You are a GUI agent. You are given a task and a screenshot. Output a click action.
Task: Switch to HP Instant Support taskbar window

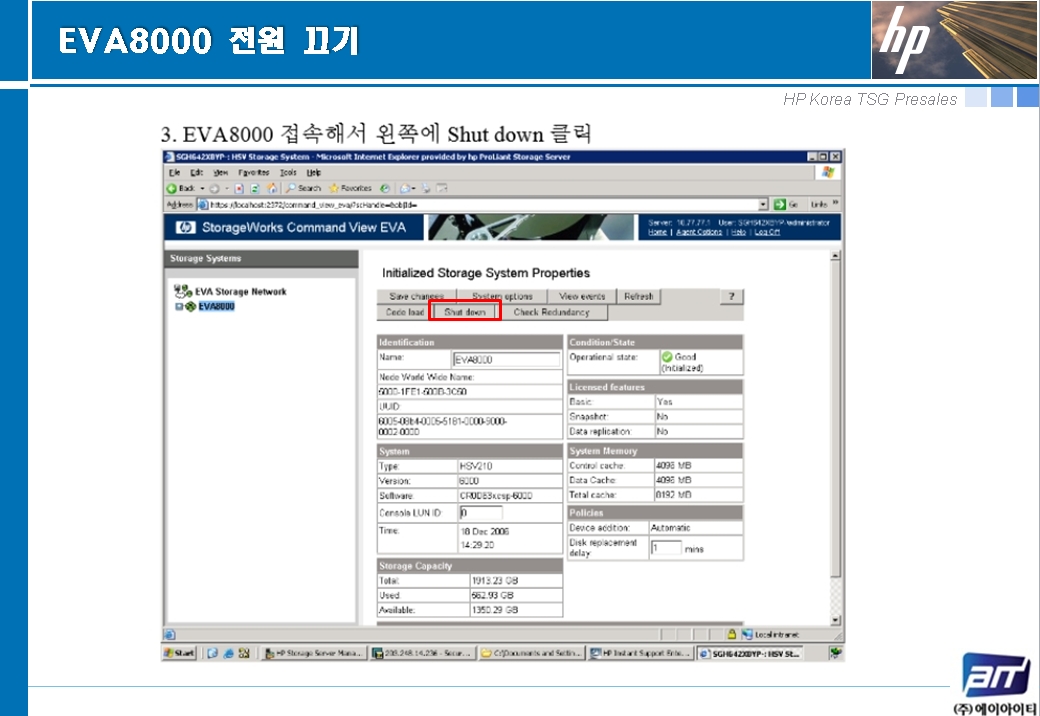[x=641, y=653]
